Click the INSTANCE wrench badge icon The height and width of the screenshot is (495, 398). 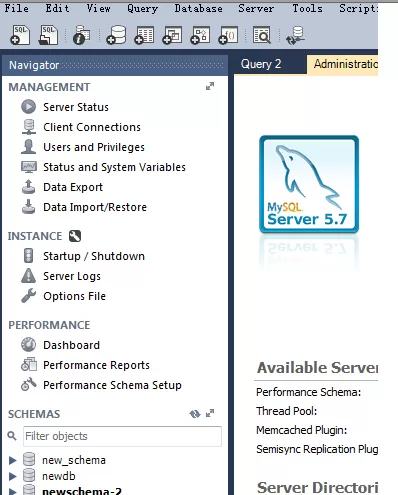tap(75, 236)
